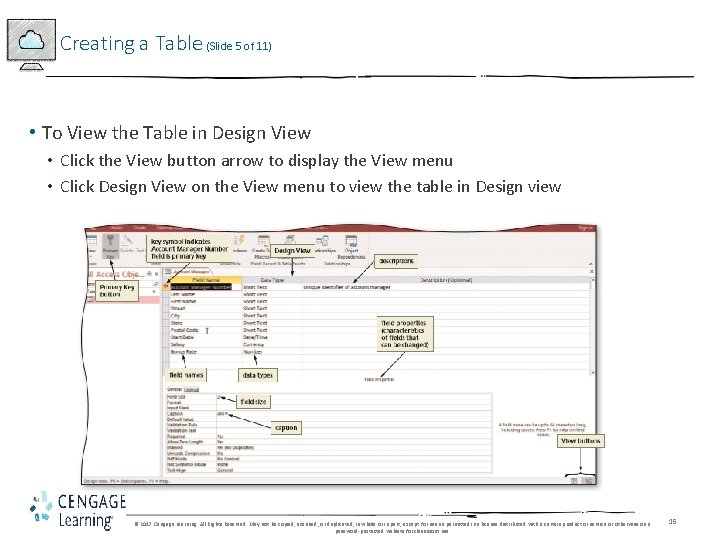Switch to Design View via status bar icon
Viewport: 720px width, 540px height.
point(589,481)
